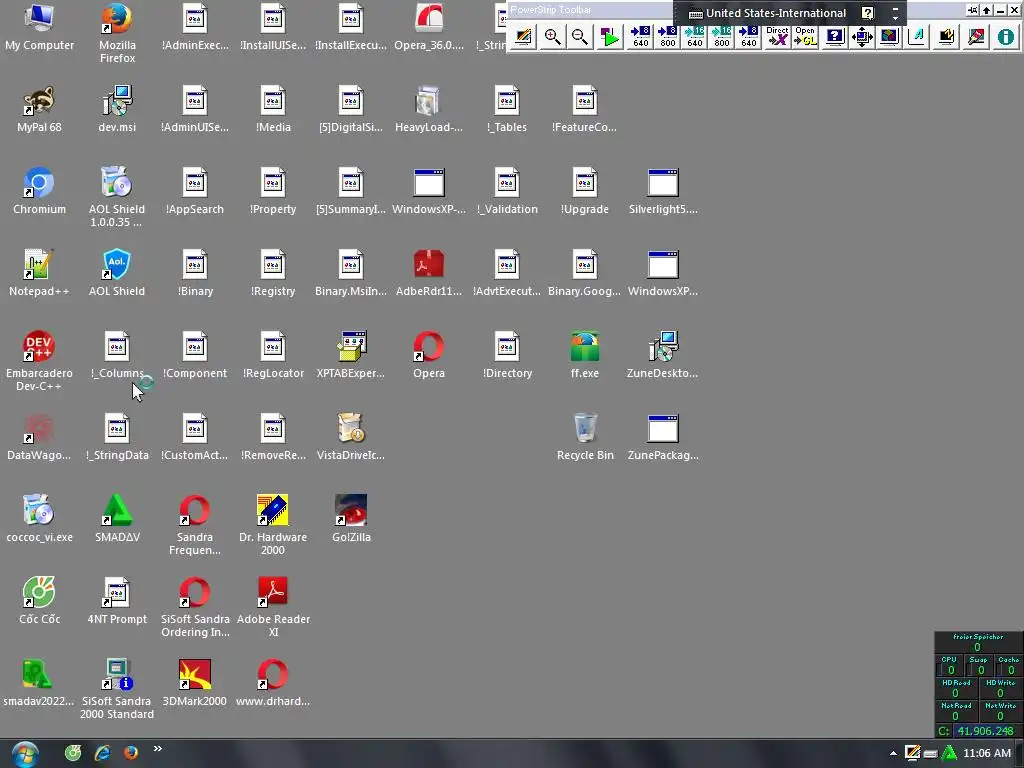Select the Mozilla Firefox desktop shortcut
This screenshot has width=1024, height=768.
pyautogui.click(x=118, y=34)
